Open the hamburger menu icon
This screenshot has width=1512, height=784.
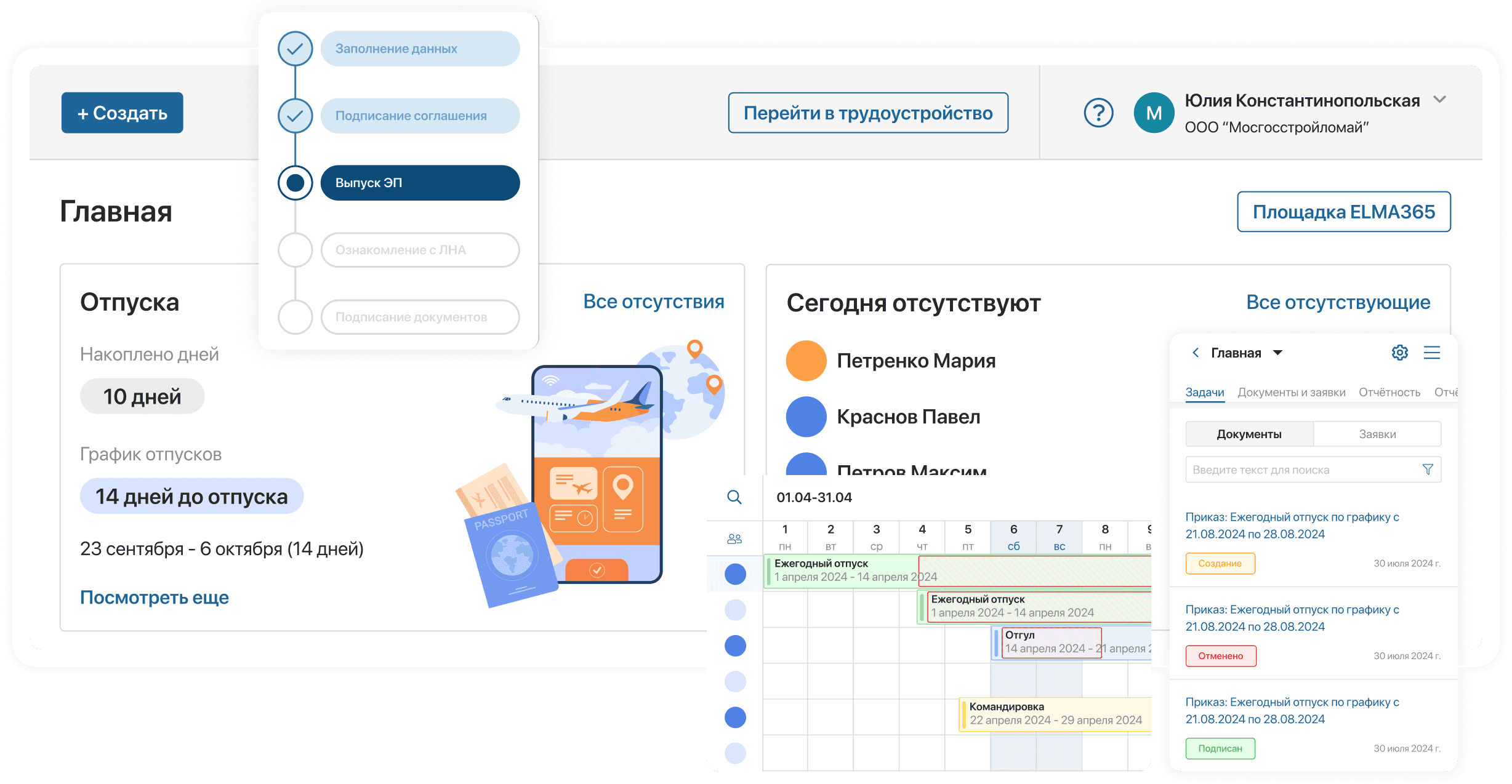tap(1431, 353)
